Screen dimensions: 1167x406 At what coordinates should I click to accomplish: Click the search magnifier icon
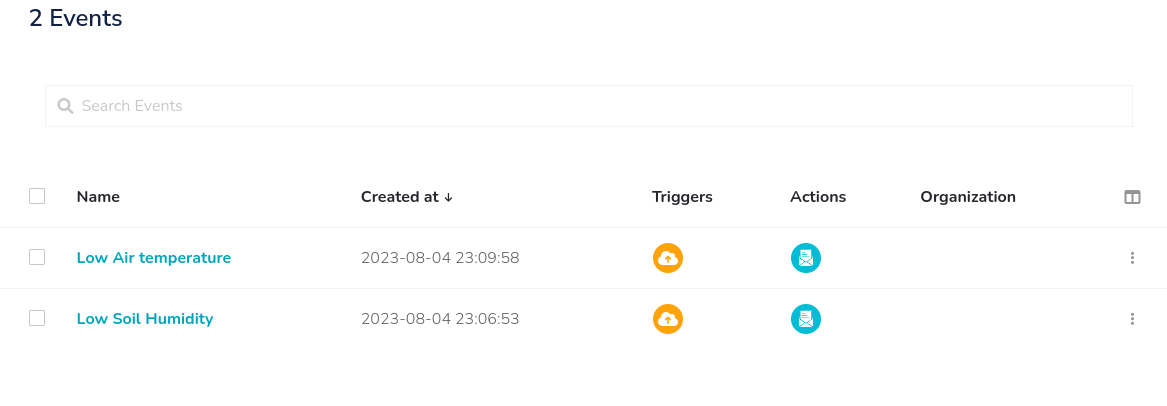(x=66, y=106)
